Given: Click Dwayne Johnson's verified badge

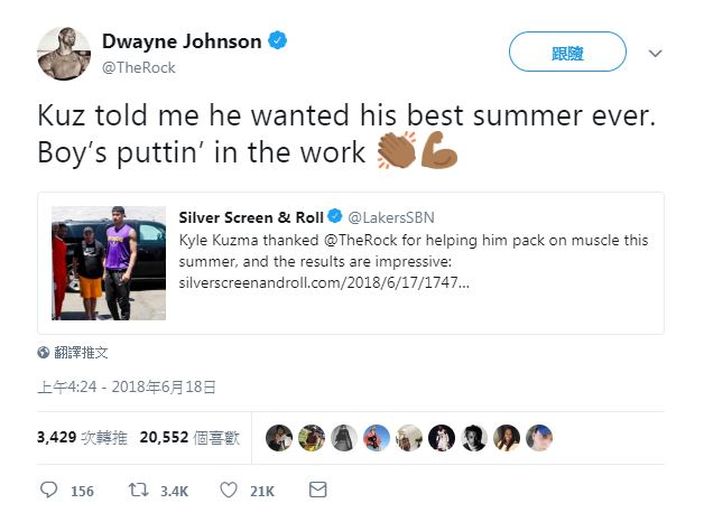Looking at the screenshot, I should (277, 41).
